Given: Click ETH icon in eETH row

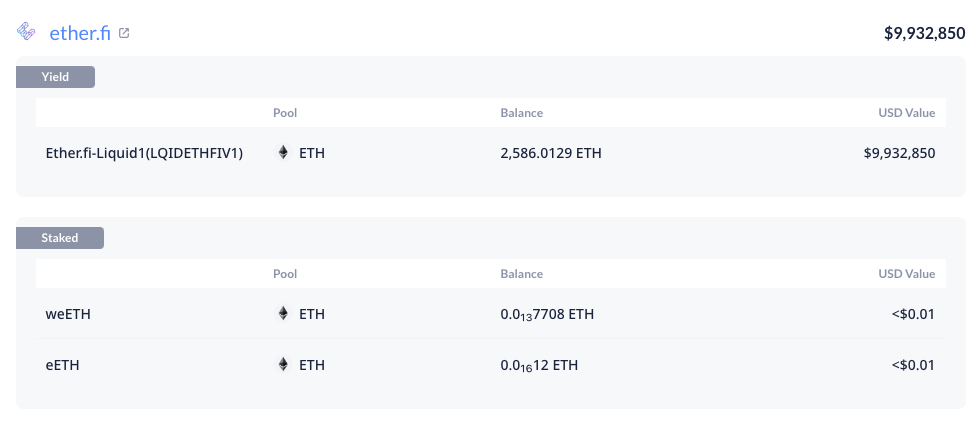Looking at the screenshot, I should [x=283, y=365].
